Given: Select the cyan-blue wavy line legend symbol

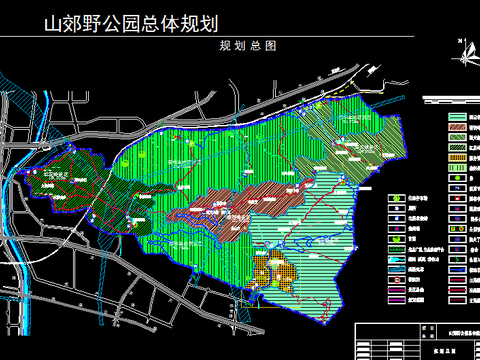Looking at the screenshot, I should click(397, 270).
